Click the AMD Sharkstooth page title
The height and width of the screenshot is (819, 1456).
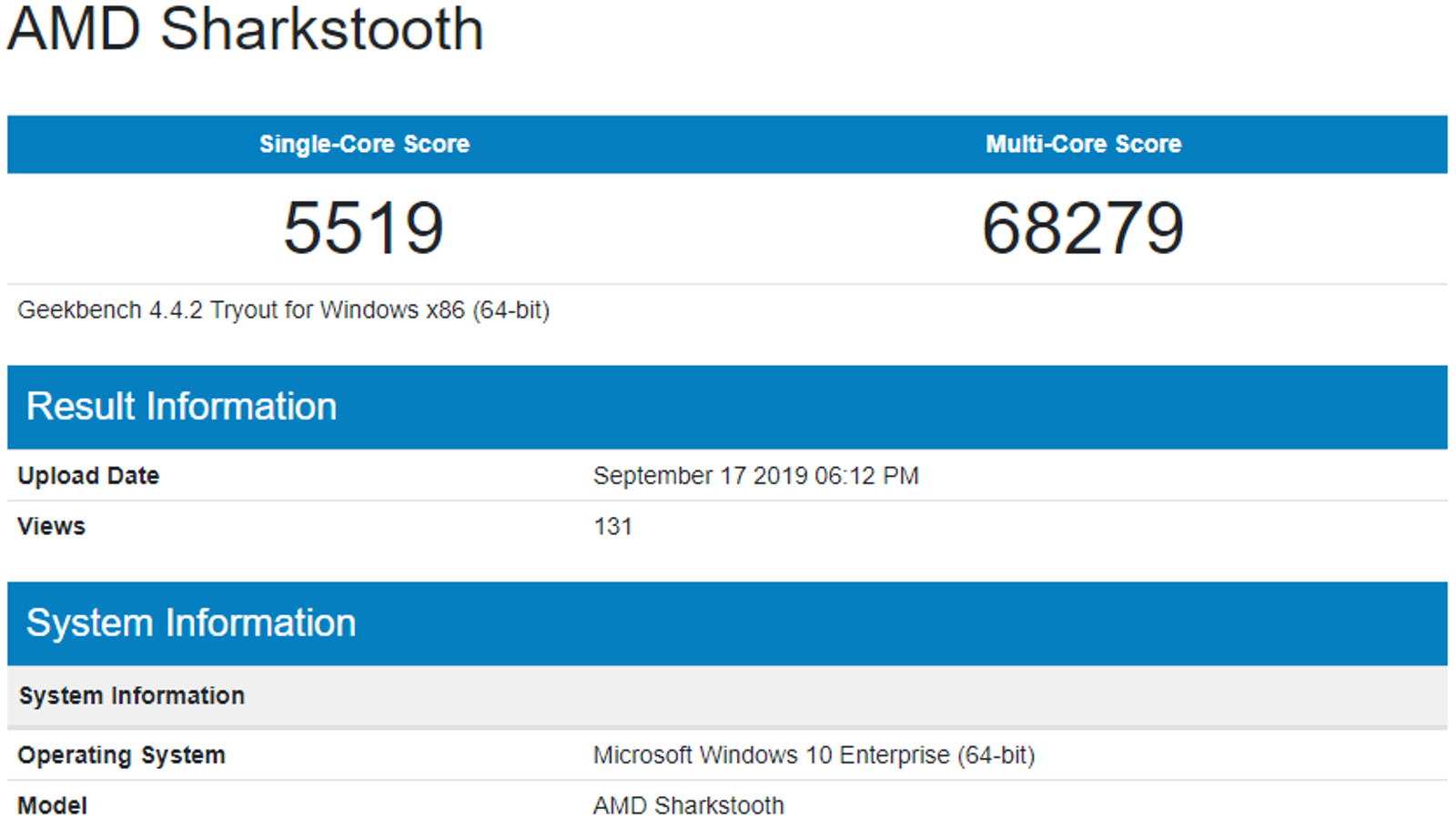[x=245, y=29]
